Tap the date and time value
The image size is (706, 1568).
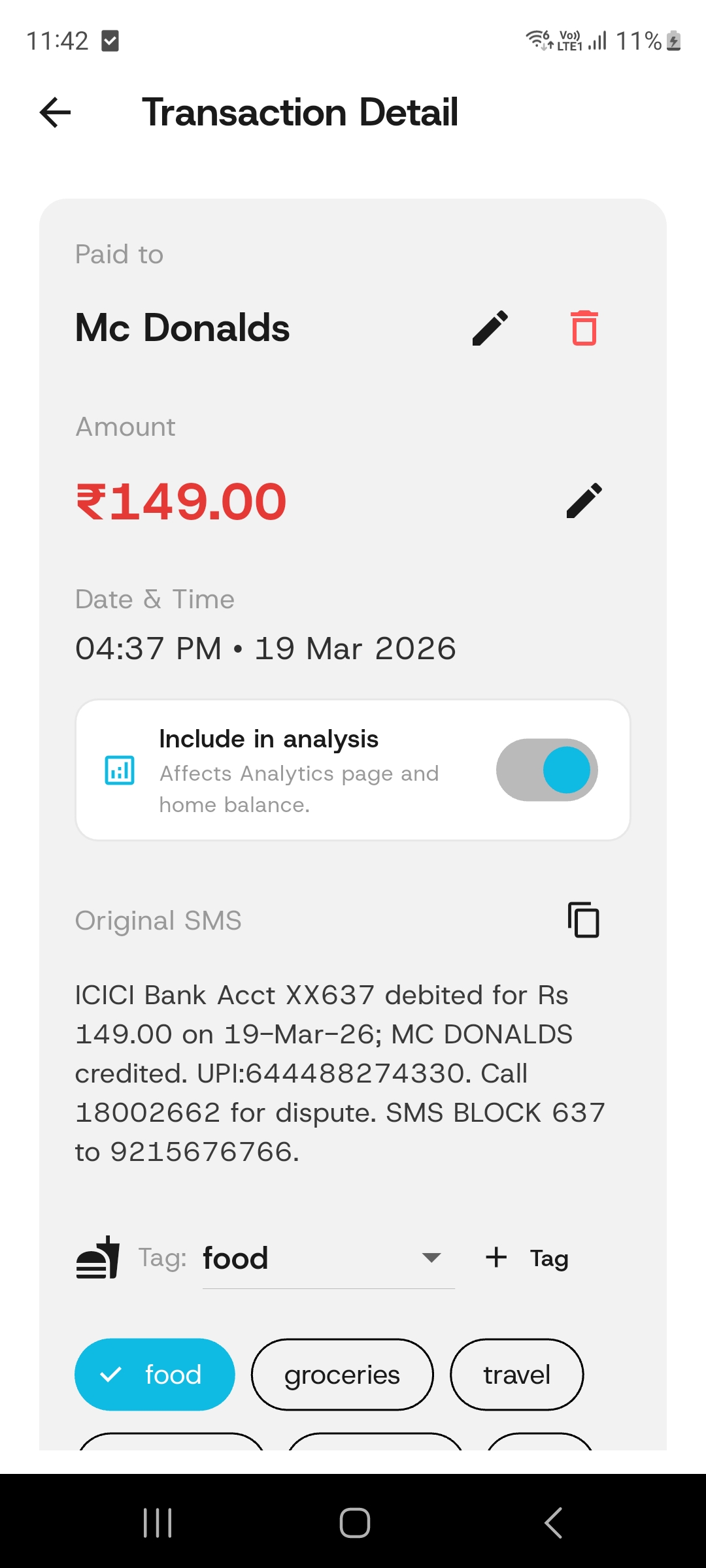click(265, 649)
